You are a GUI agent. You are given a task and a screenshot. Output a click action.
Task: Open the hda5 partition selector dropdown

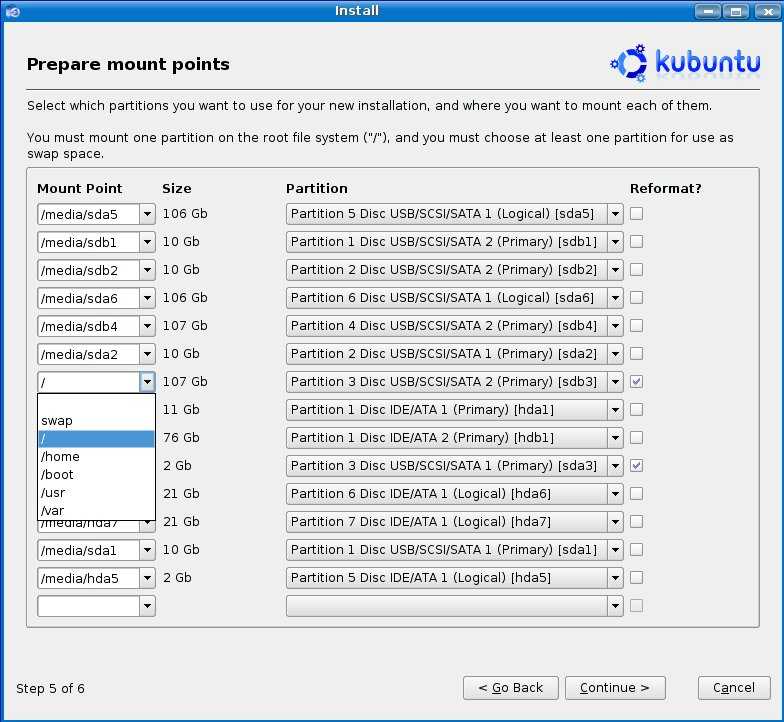point(614,577)
